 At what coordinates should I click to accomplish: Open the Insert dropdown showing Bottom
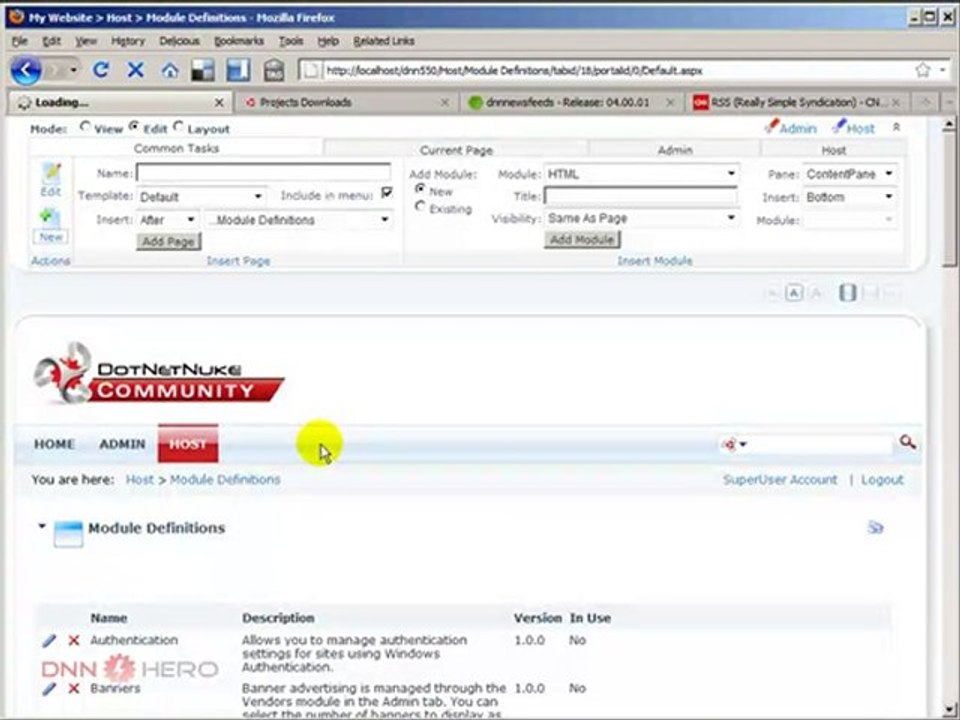click(x=850, y=197)
